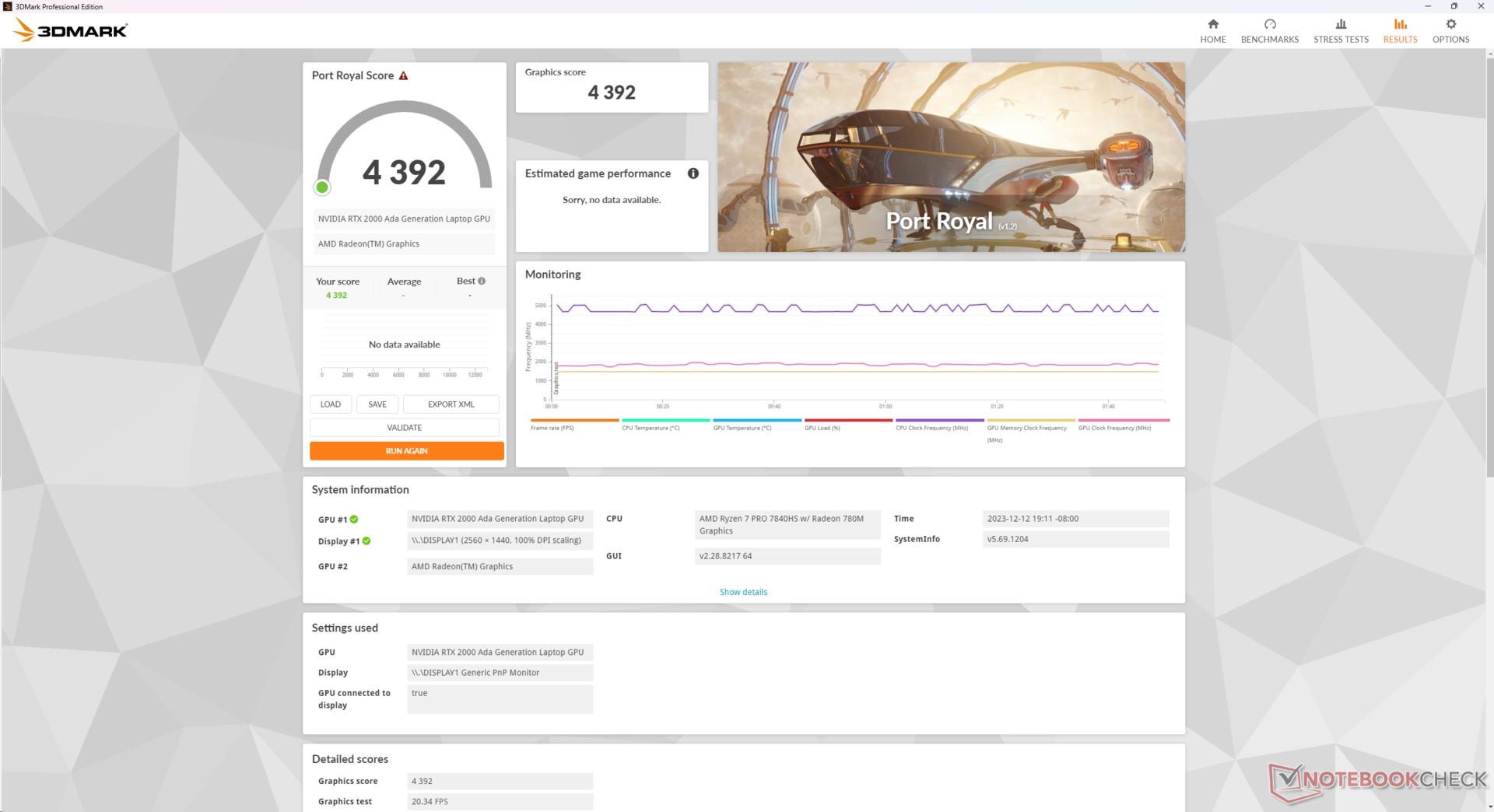Click the Save button
Screen dimensions: 1494x812
tap(377, 404)
